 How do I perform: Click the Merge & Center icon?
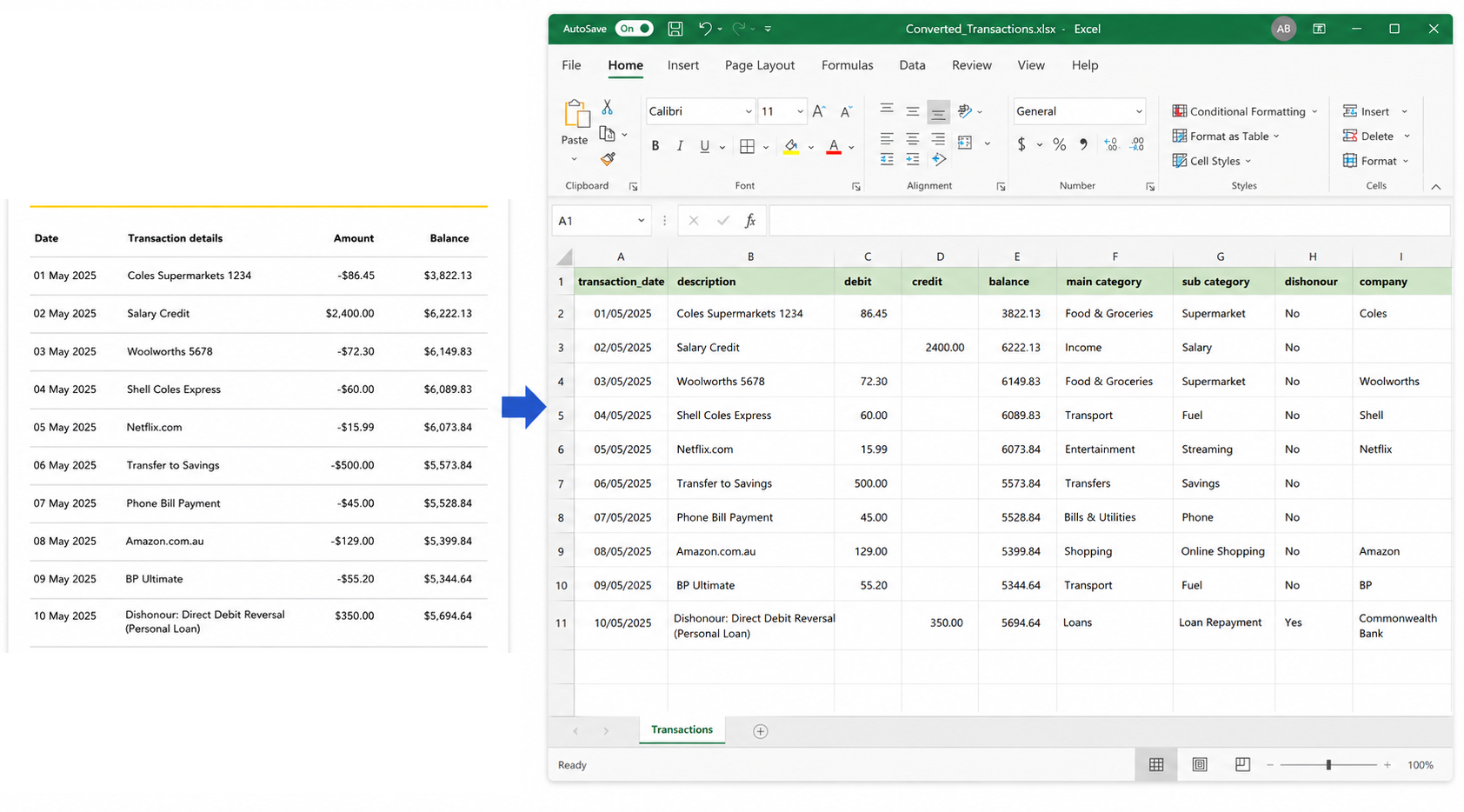965,143
